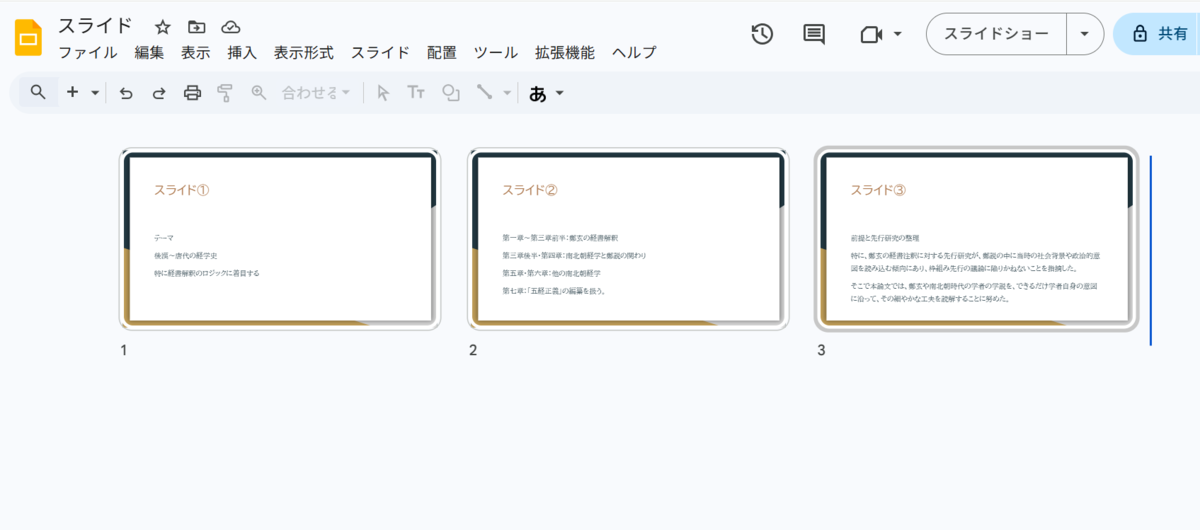Select the paint format roller icon
The image size is (1200, 530).
[225, 93]
